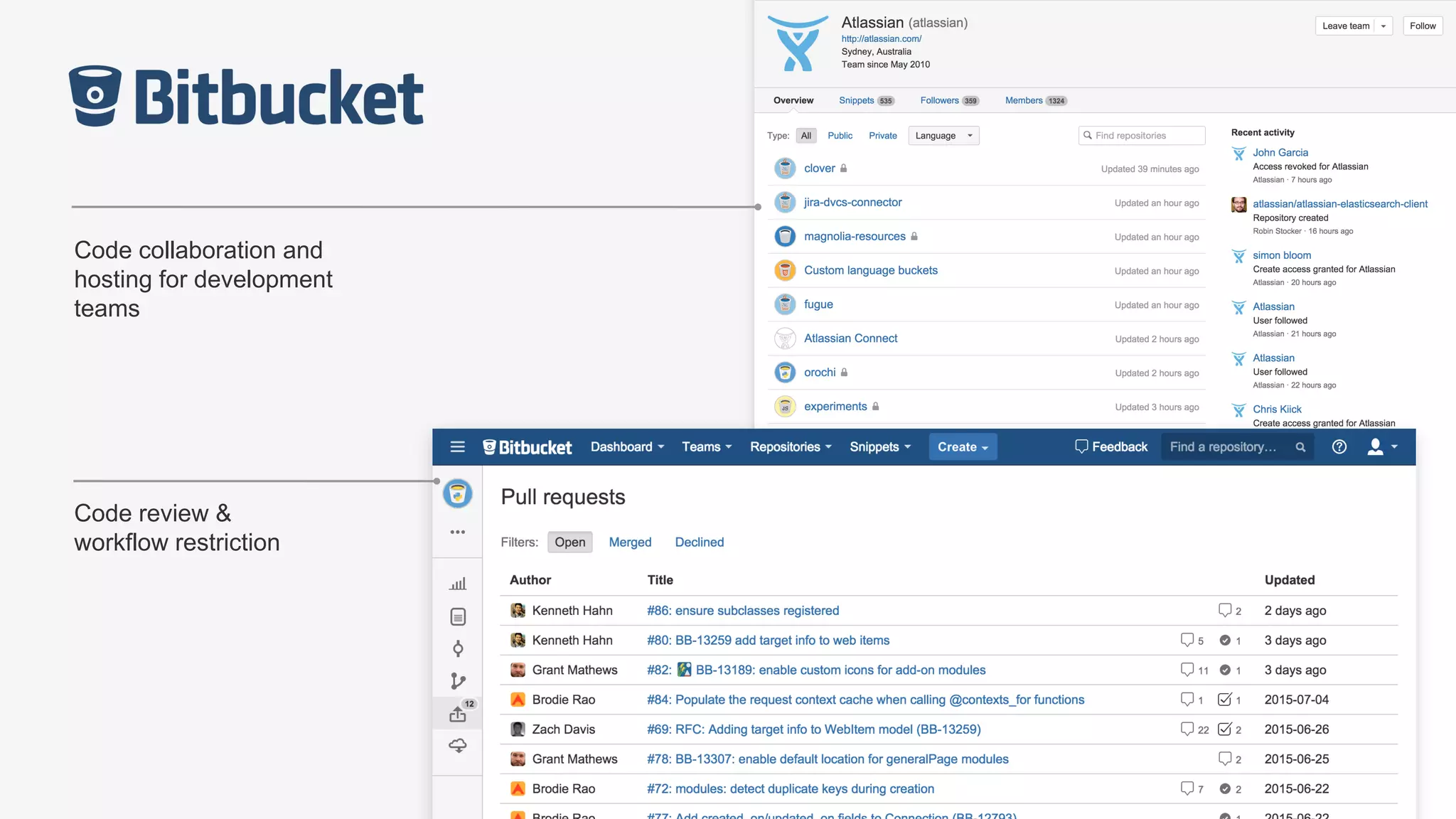Click the clover repository avatar icon
The width and height of the screenshot is (1456, 819).
click(785, 168)
